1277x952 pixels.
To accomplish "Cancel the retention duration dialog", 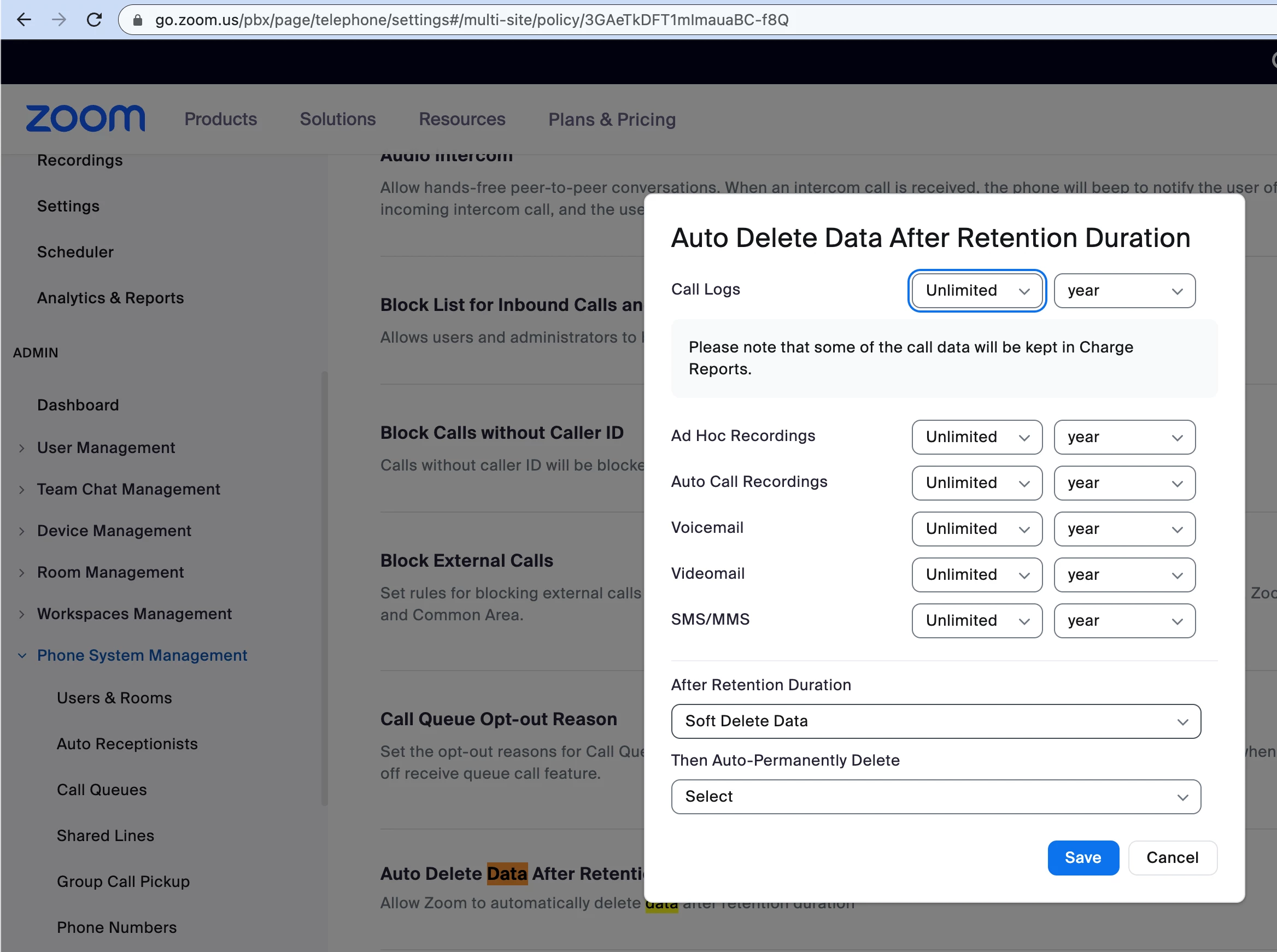I will click(x=1171, y=858).
